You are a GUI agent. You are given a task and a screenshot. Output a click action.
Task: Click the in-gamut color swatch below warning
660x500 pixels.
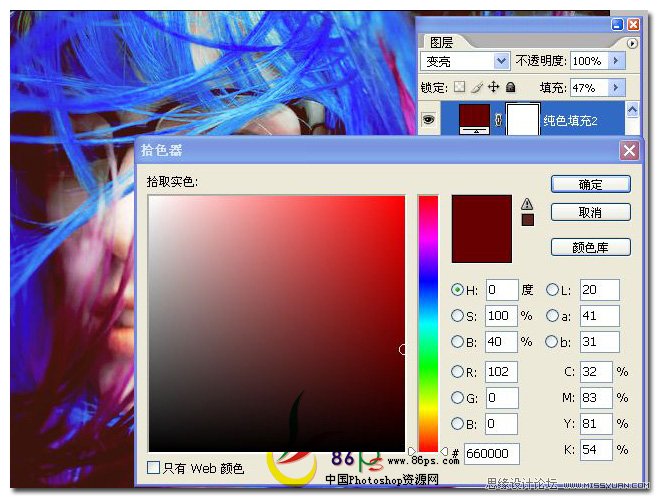point(527,220)
